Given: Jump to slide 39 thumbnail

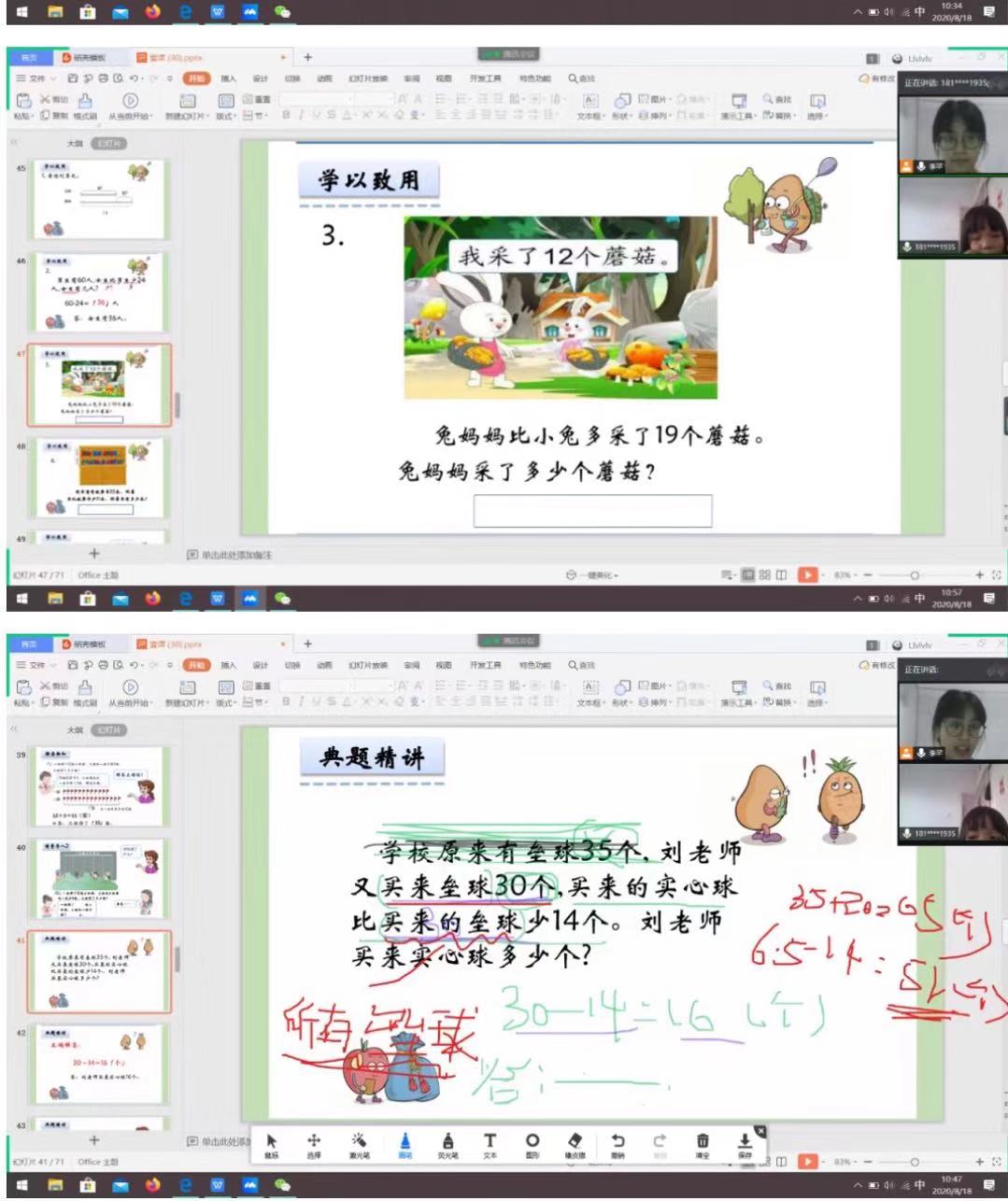Looking at the screenshot, I should coord(99,785).
